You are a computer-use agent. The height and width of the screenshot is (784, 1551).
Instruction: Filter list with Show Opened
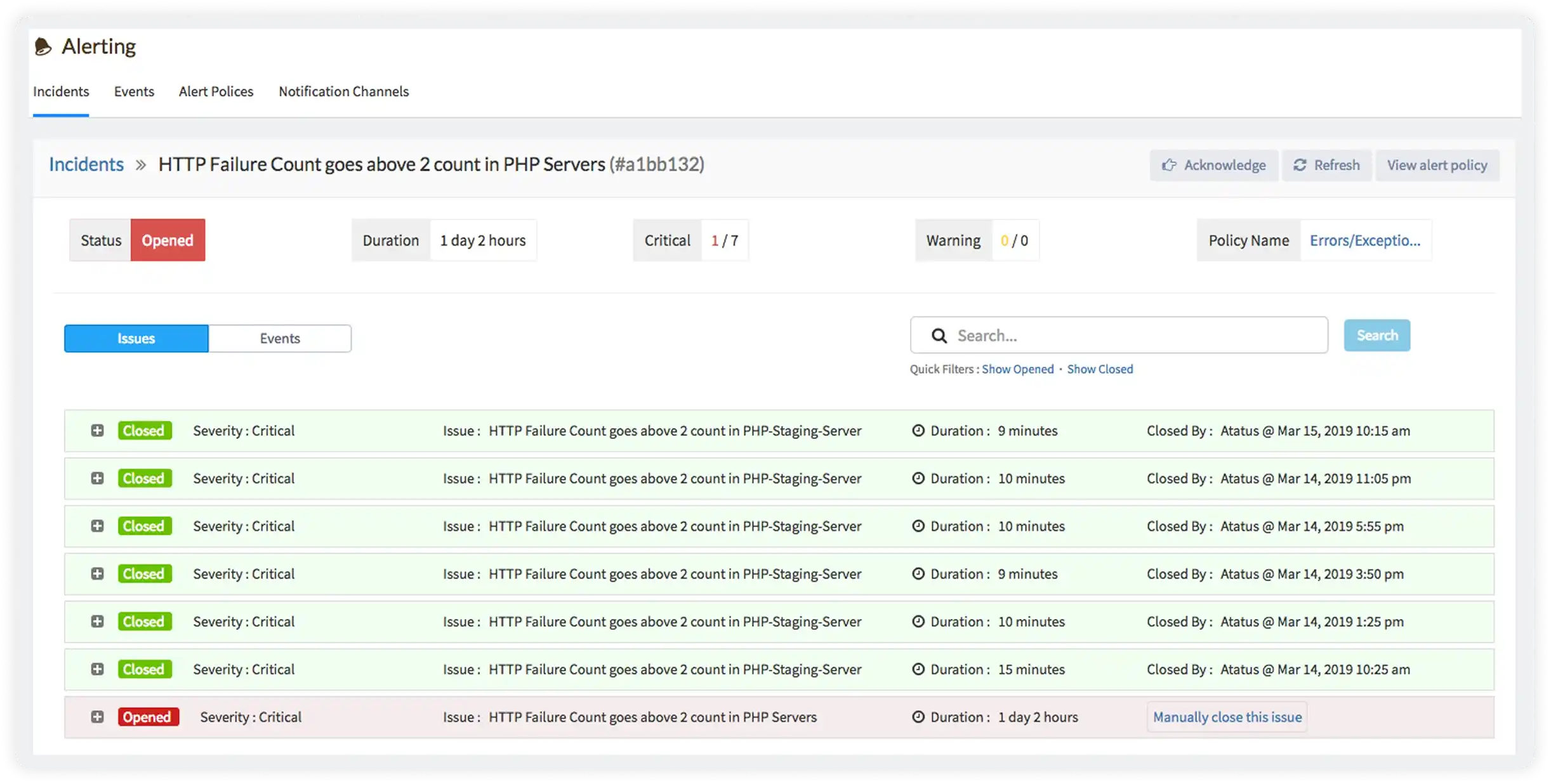coord(1017,369)
